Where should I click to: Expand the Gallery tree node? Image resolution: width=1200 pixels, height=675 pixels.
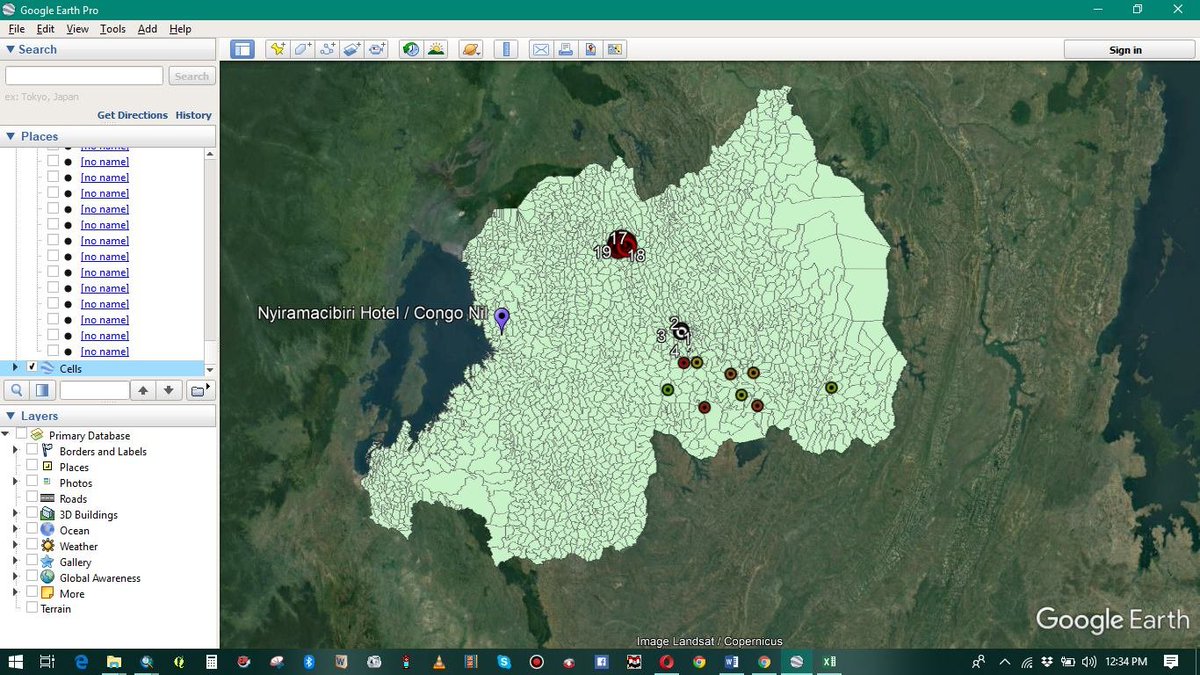click(x=15, y=562)
